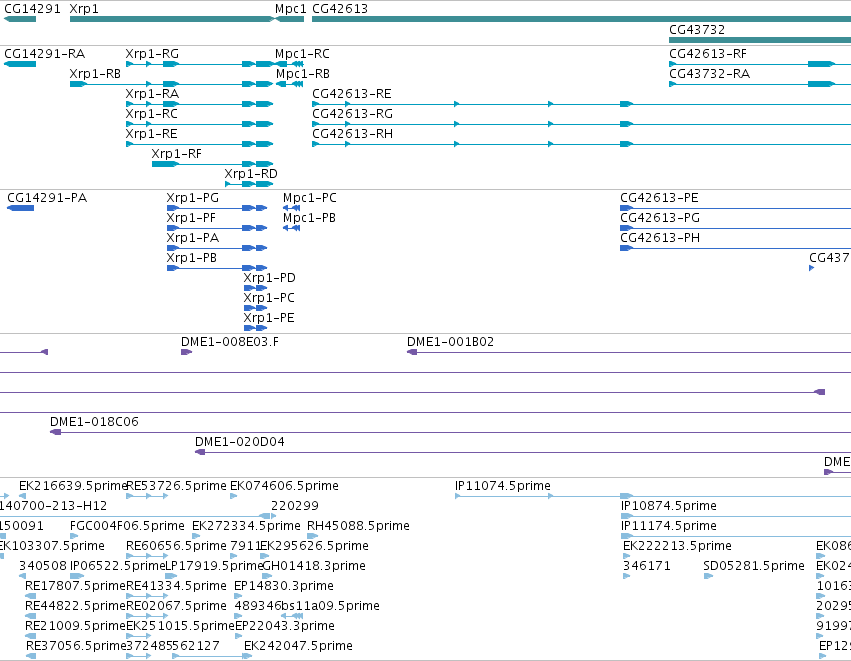This screenshot has height=661, width=851.
Task: Open the 220299 feature label
Action: coord(295,506)
